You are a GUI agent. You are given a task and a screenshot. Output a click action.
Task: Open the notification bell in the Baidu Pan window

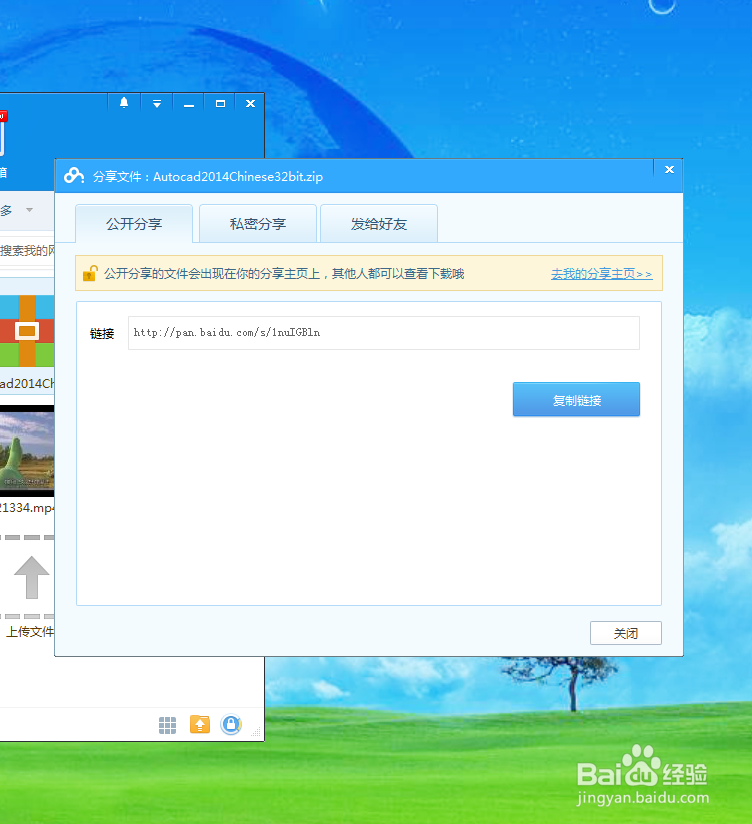(124, 102)
